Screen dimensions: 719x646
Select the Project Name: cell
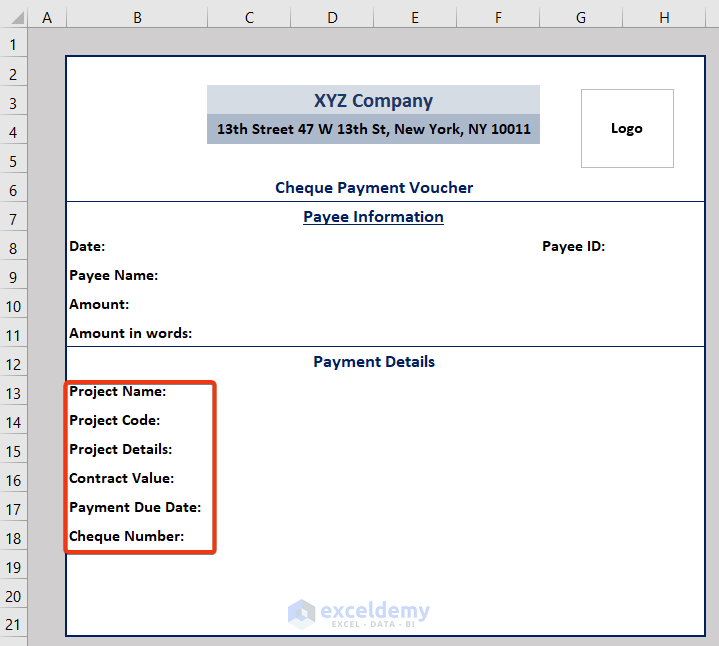(137, 391)
